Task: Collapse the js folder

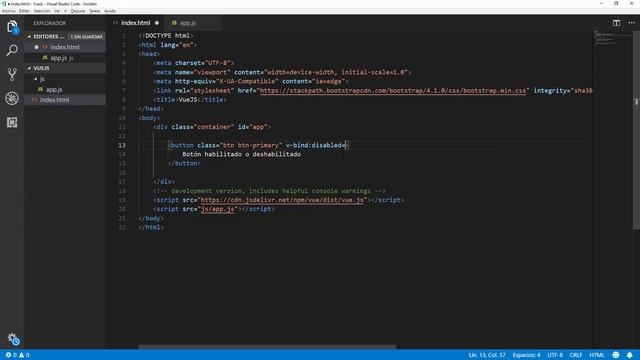Action: (x=36, y=78)
